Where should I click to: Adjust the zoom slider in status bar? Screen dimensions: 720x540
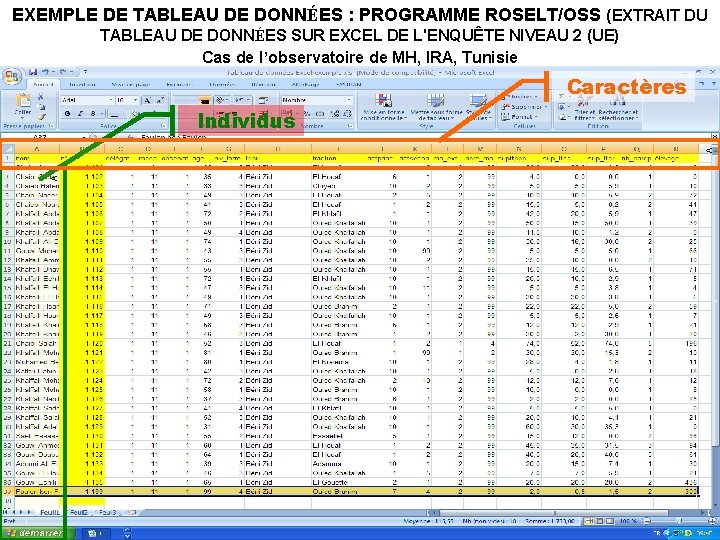click(x=680, y=521)
